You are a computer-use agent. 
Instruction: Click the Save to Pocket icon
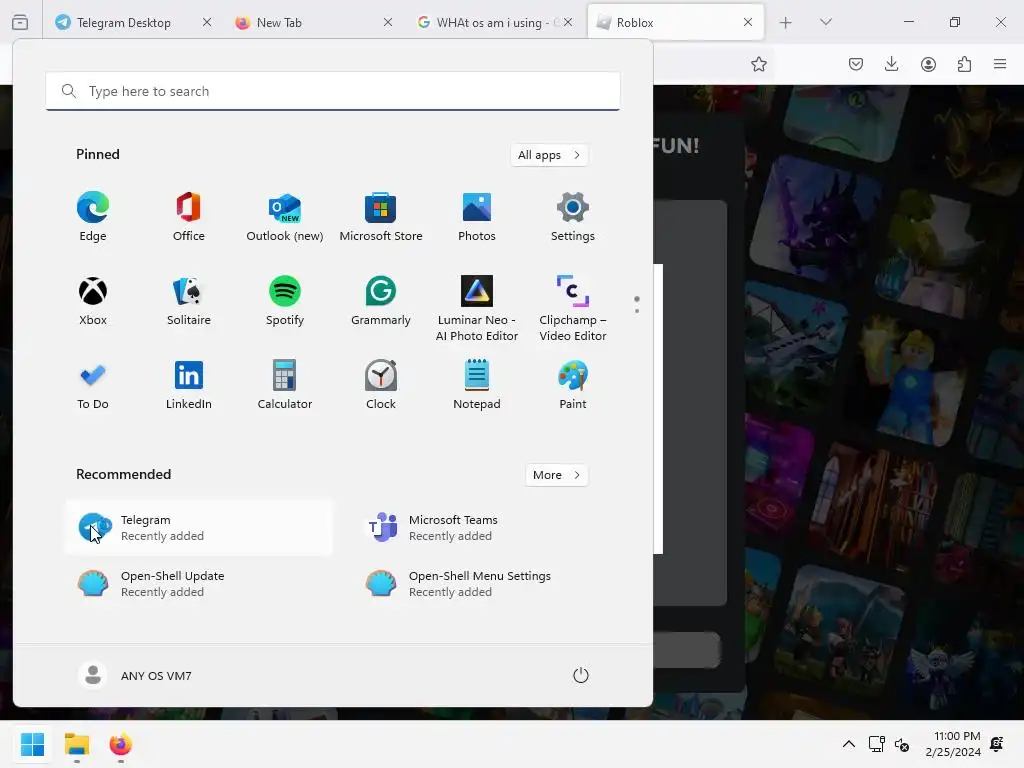coord(856,64)
